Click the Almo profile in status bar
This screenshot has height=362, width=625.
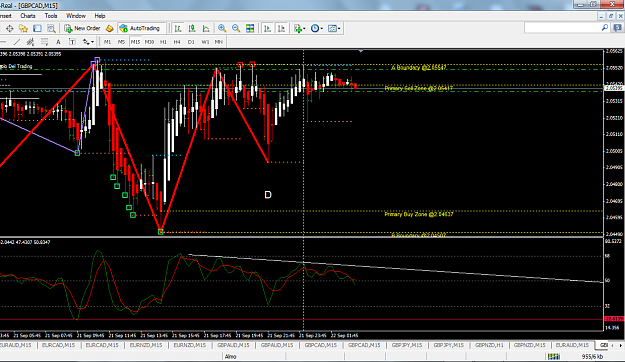tap(231, 356)
